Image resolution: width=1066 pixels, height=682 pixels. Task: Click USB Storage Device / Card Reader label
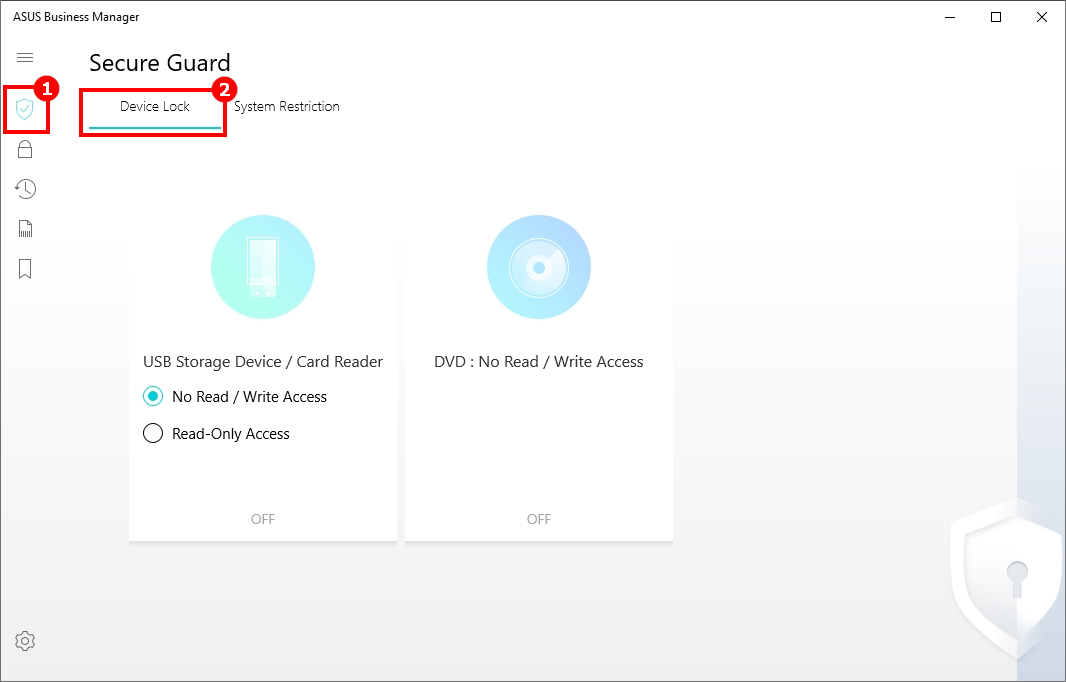263,362
